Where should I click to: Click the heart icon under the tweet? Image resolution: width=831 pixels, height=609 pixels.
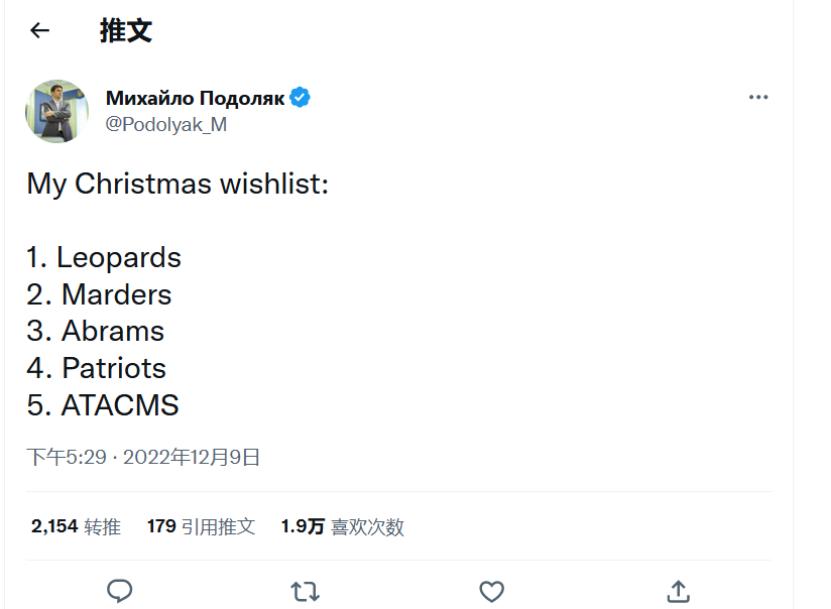(489, 591)
